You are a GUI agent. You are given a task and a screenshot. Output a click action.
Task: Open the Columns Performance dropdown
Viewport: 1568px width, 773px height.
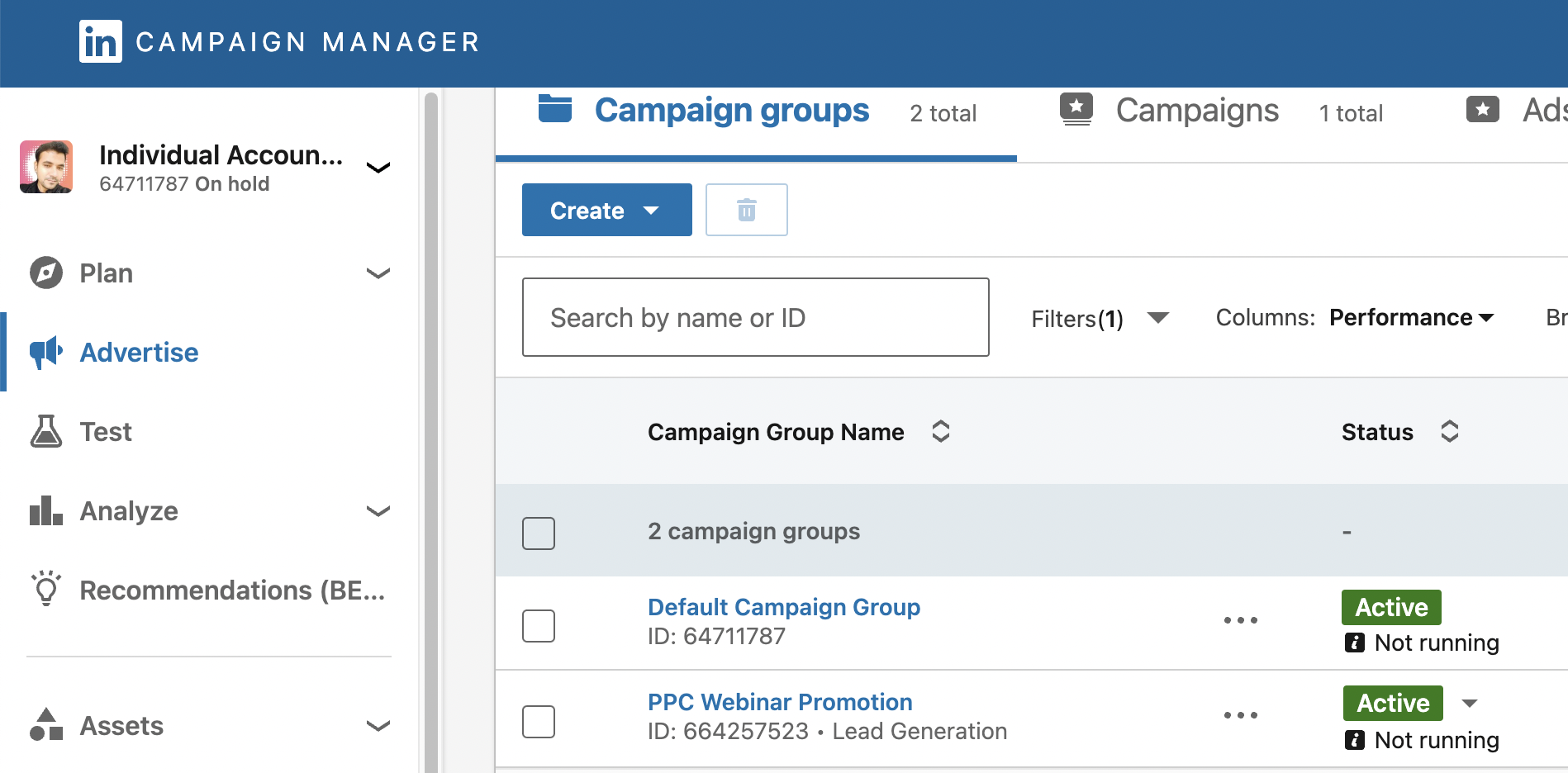(1411, 318)
